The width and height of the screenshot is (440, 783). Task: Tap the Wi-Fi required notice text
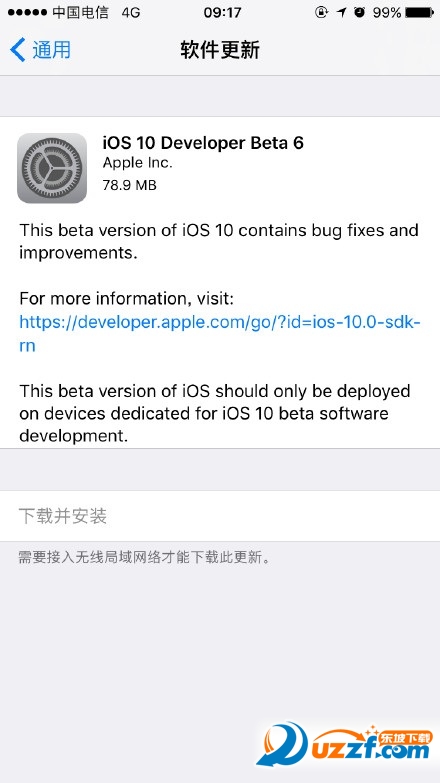point(144,557)
